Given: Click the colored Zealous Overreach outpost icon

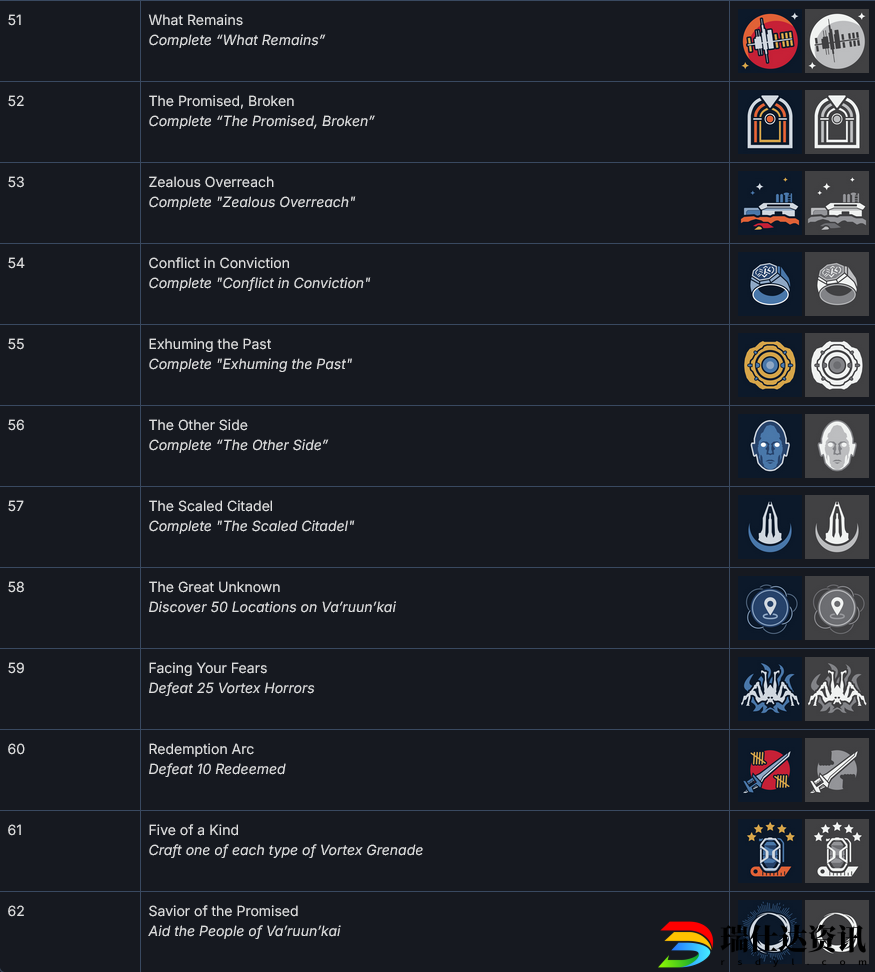Looking at the screenshot, I should (770, 203).
